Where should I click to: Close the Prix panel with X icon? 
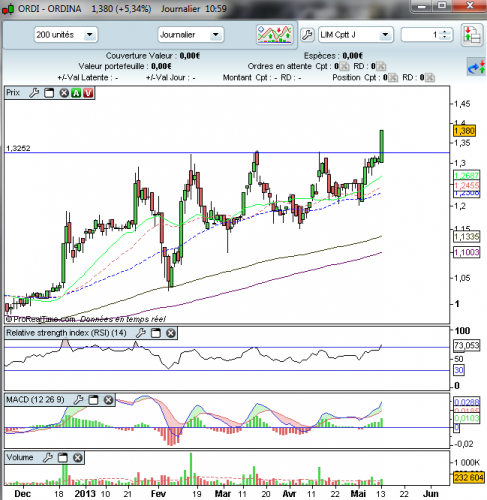point(64,93)
